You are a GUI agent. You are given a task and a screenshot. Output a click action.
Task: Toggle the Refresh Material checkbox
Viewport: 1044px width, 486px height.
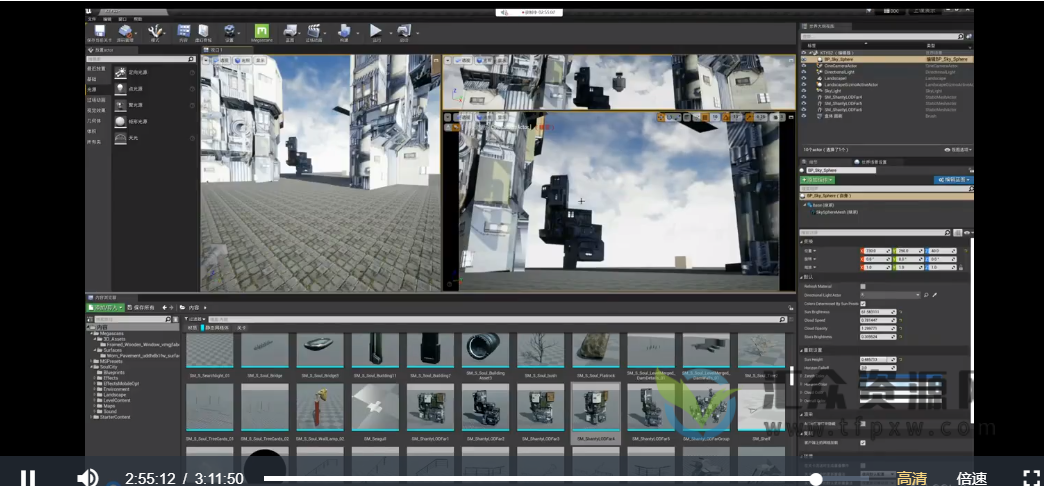click(x=863, y=286)
